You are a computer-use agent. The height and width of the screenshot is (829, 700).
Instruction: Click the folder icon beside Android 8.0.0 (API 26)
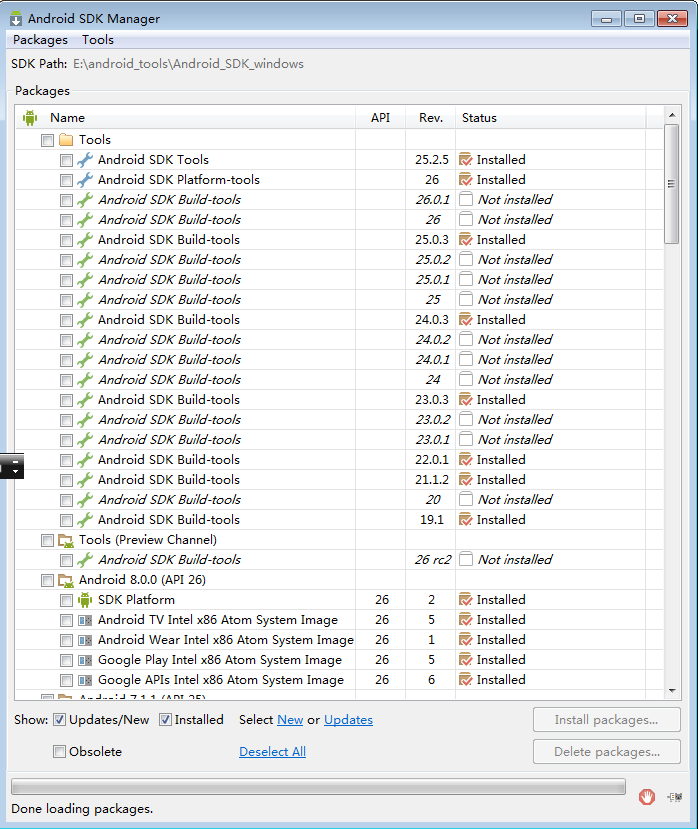click(x=66, y=581)
